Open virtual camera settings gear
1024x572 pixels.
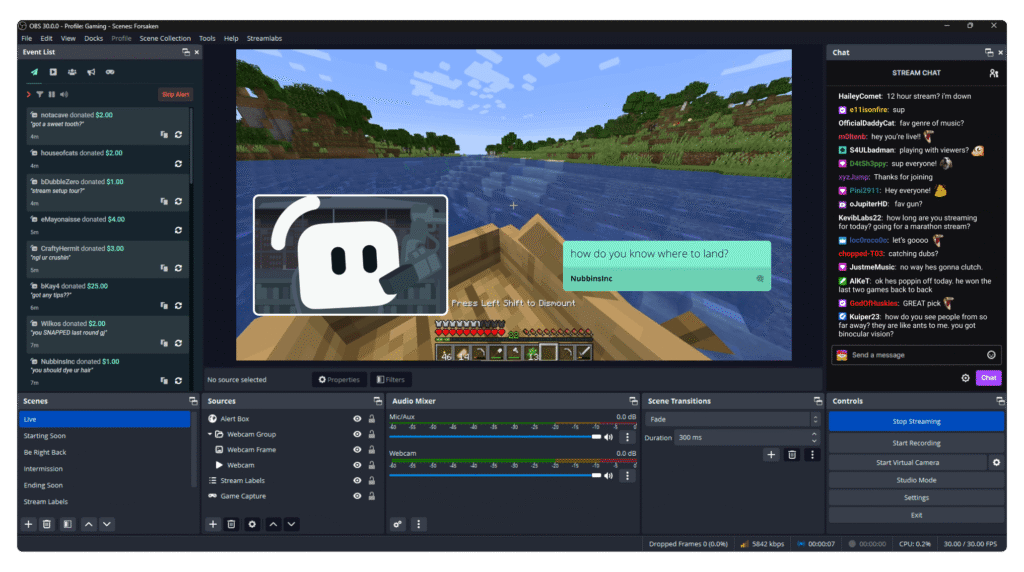997,462
